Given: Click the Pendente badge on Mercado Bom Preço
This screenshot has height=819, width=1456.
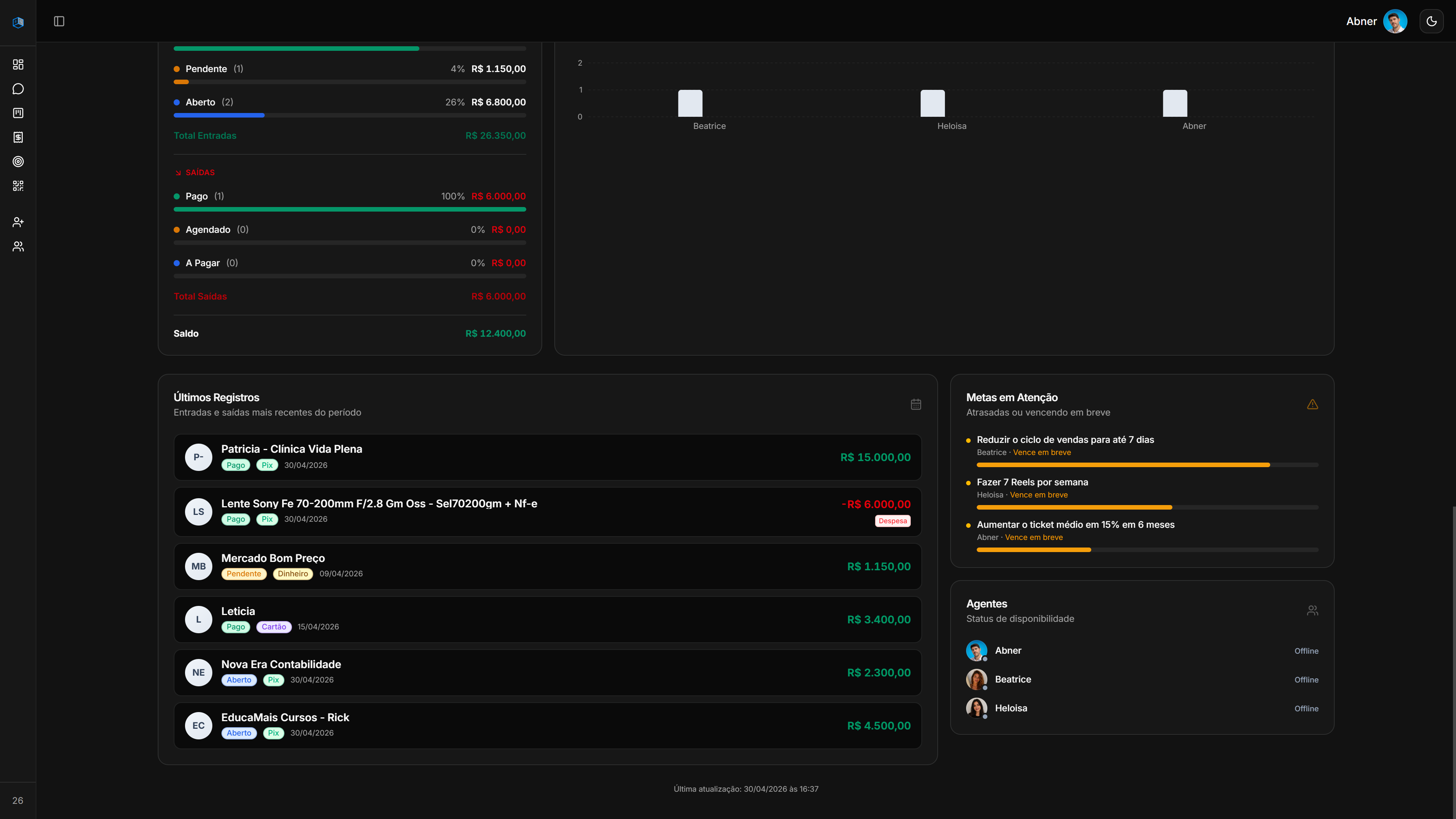Looking at the screenshot, I should point(243,574).
